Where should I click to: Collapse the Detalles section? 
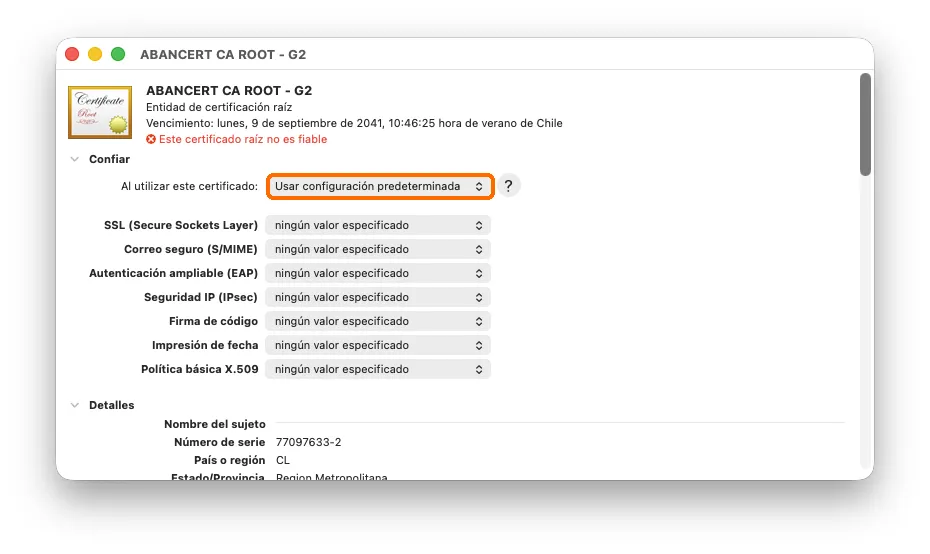tap(75, 405)
